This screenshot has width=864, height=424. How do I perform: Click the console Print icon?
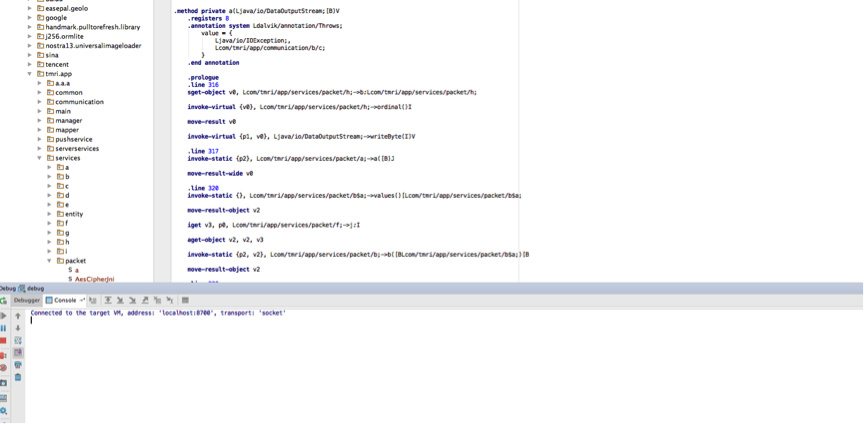[18, 365]
